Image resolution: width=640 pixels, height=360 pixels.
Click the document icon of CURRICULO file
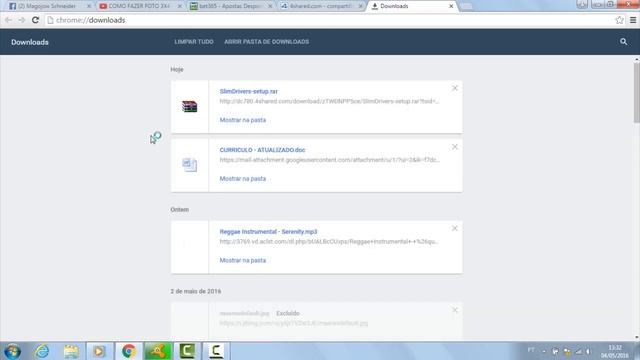(189, 165)
